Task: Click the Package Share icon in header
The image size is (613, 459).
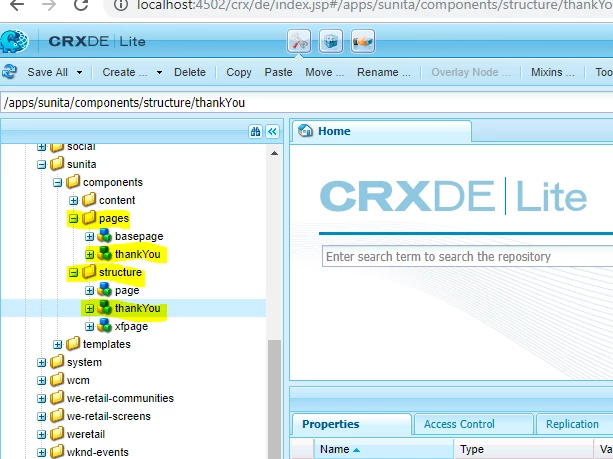Action: 363,41
